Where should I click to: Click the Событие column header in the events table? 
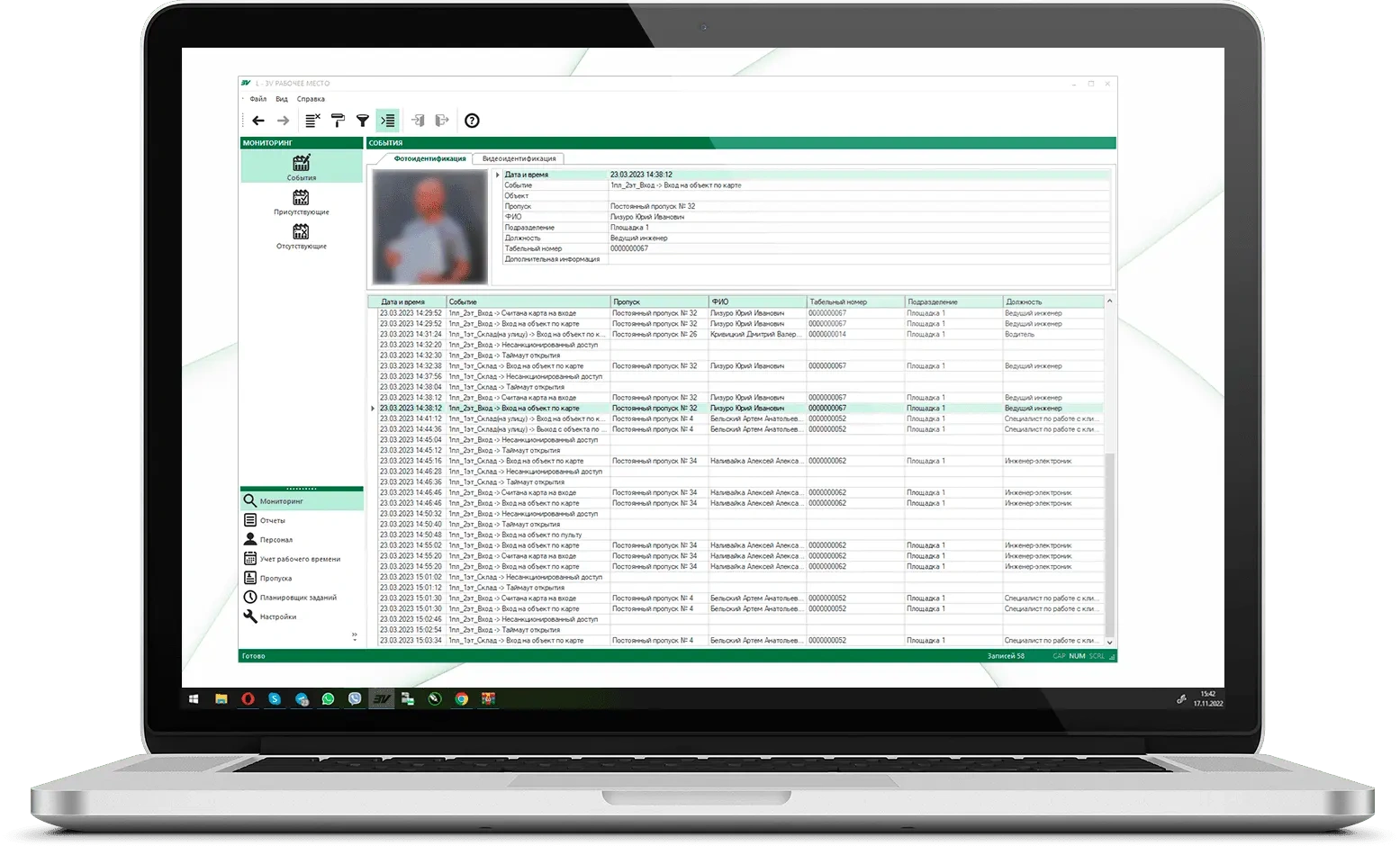(528, 302)
